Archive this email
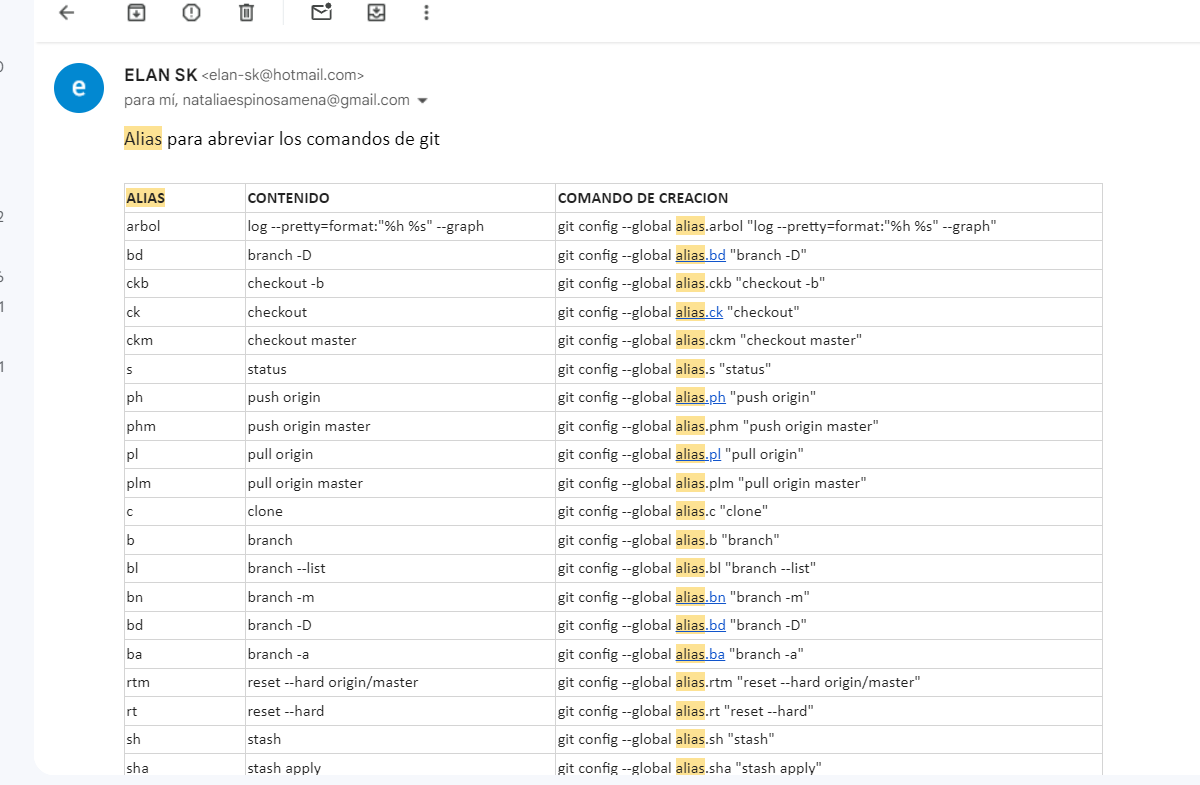 [136, 13]
